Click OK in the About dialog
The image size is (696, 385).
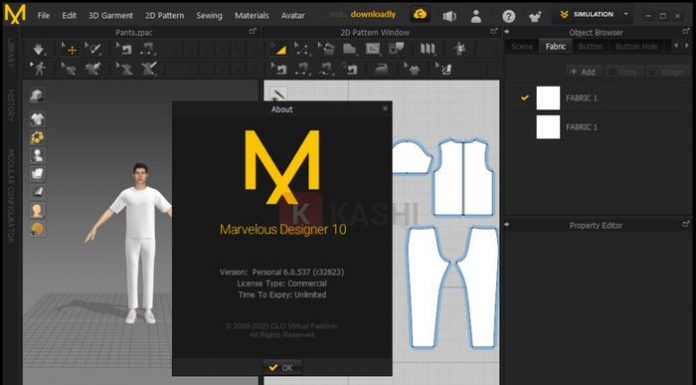[282, 368]
